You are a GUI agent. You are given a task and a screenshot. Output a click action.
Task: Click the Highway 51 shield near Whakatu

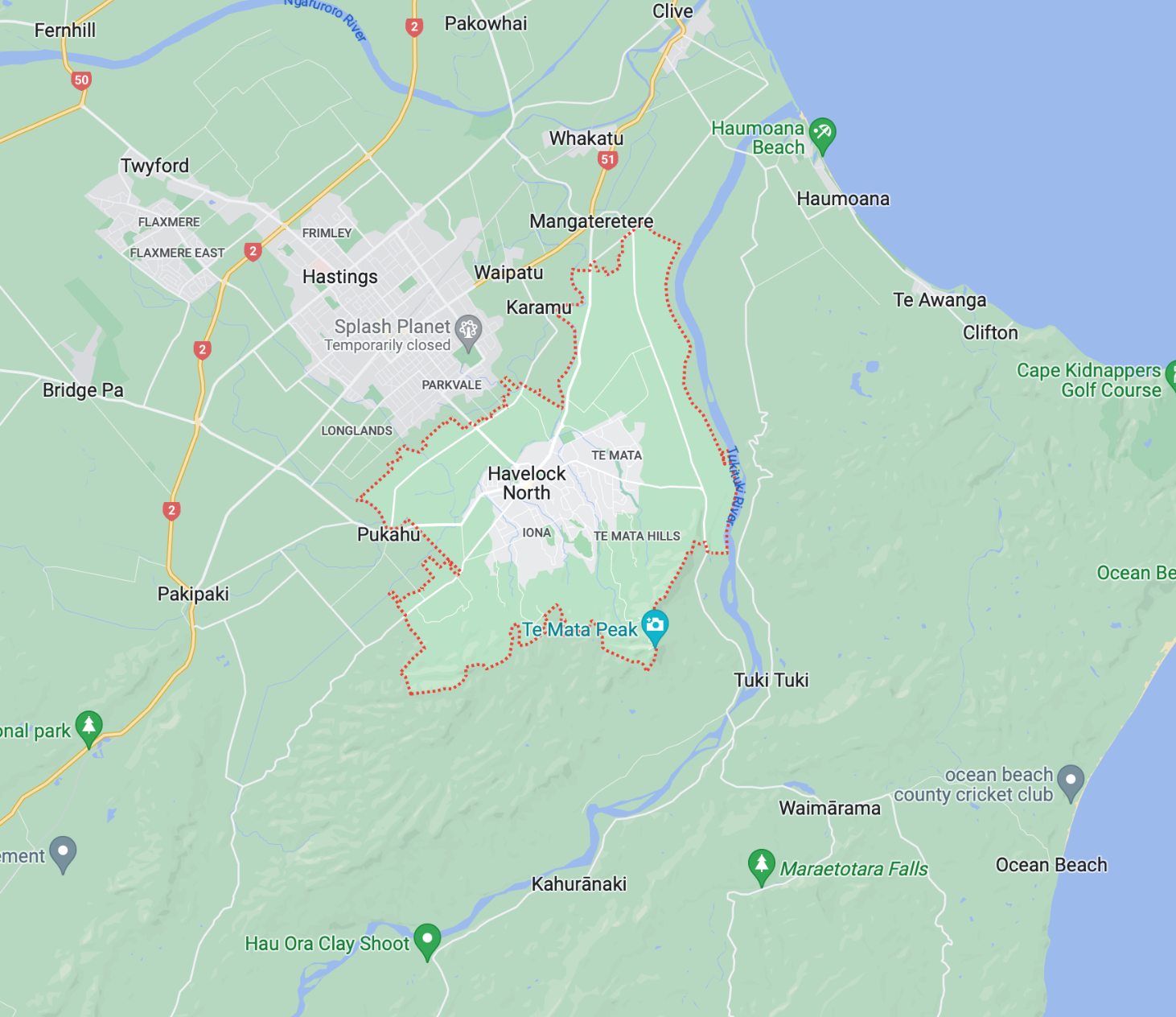pos(607,159)
